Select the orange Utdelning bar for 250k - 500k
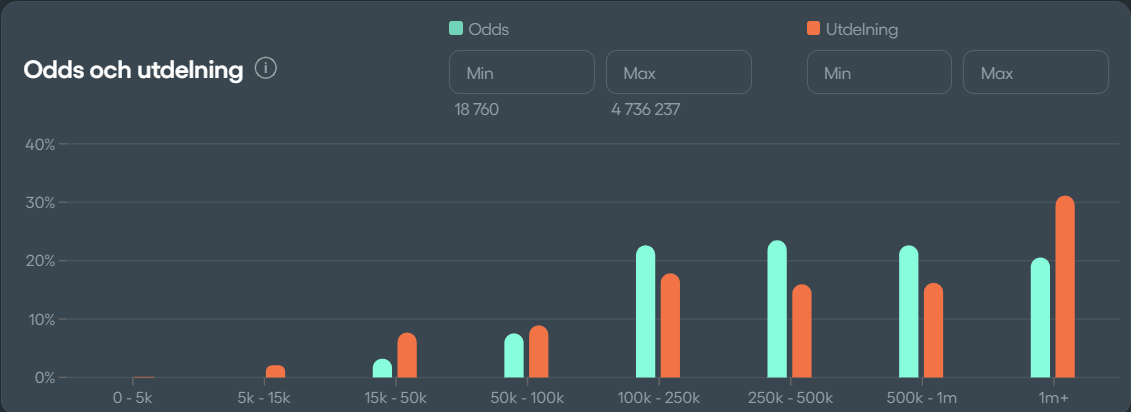 pyautogui.click(x=802, y=332)
